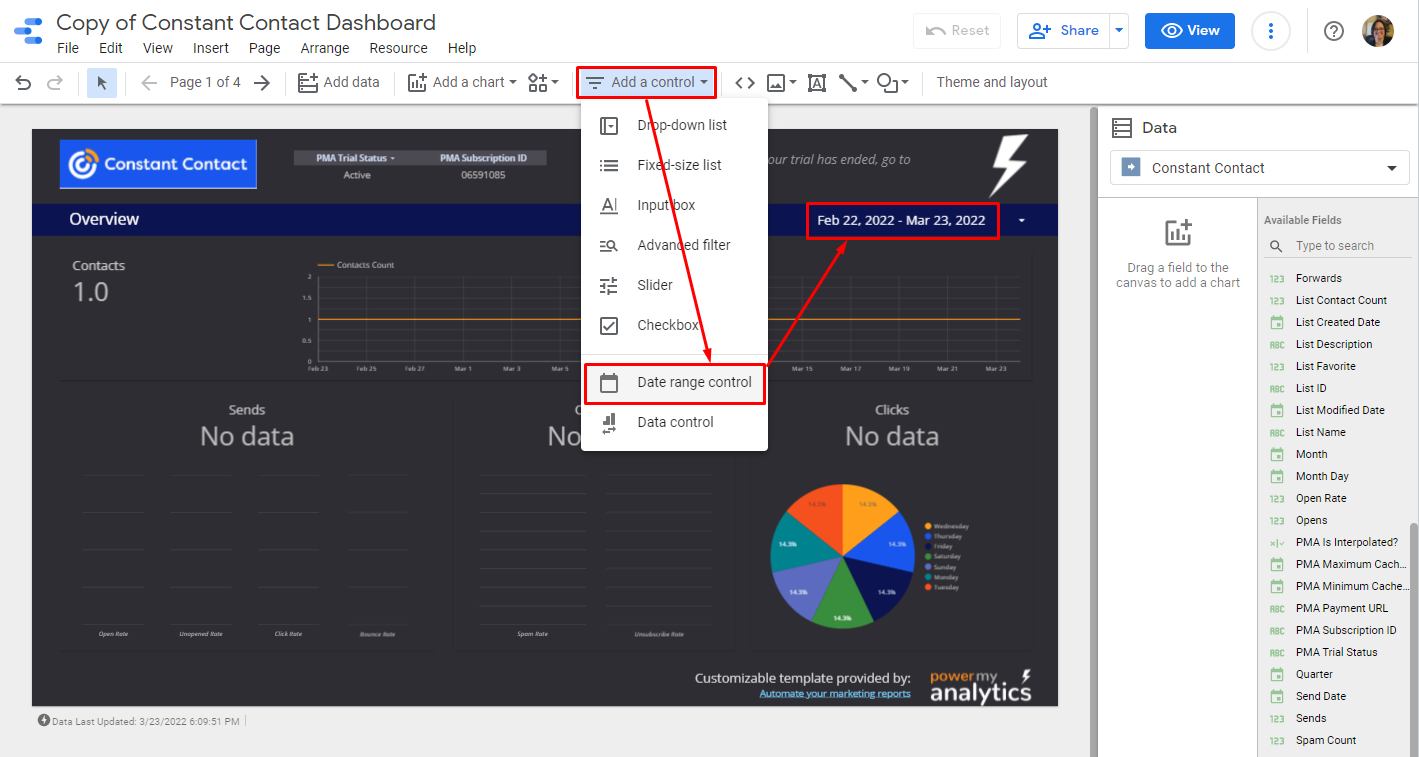1419x757 pixels.
Task: Choose Checkbox from the control menu
Action: (x=668, y=325)
